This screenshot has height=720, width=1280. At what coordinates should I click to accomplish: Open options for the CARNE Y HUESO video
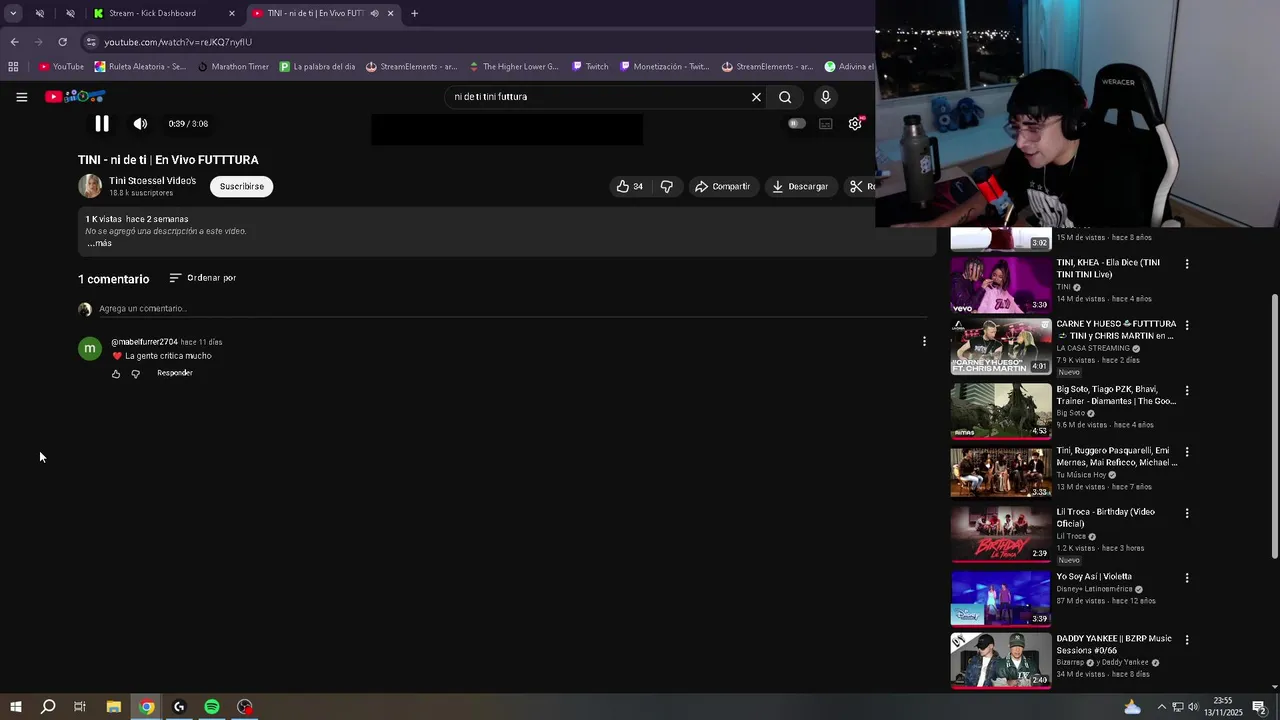[x=1187, y=325]
